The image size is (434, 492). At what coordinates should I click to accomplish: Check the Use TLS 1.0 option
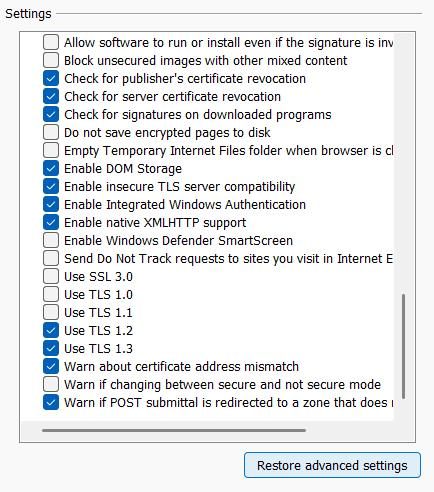point(51,294)
